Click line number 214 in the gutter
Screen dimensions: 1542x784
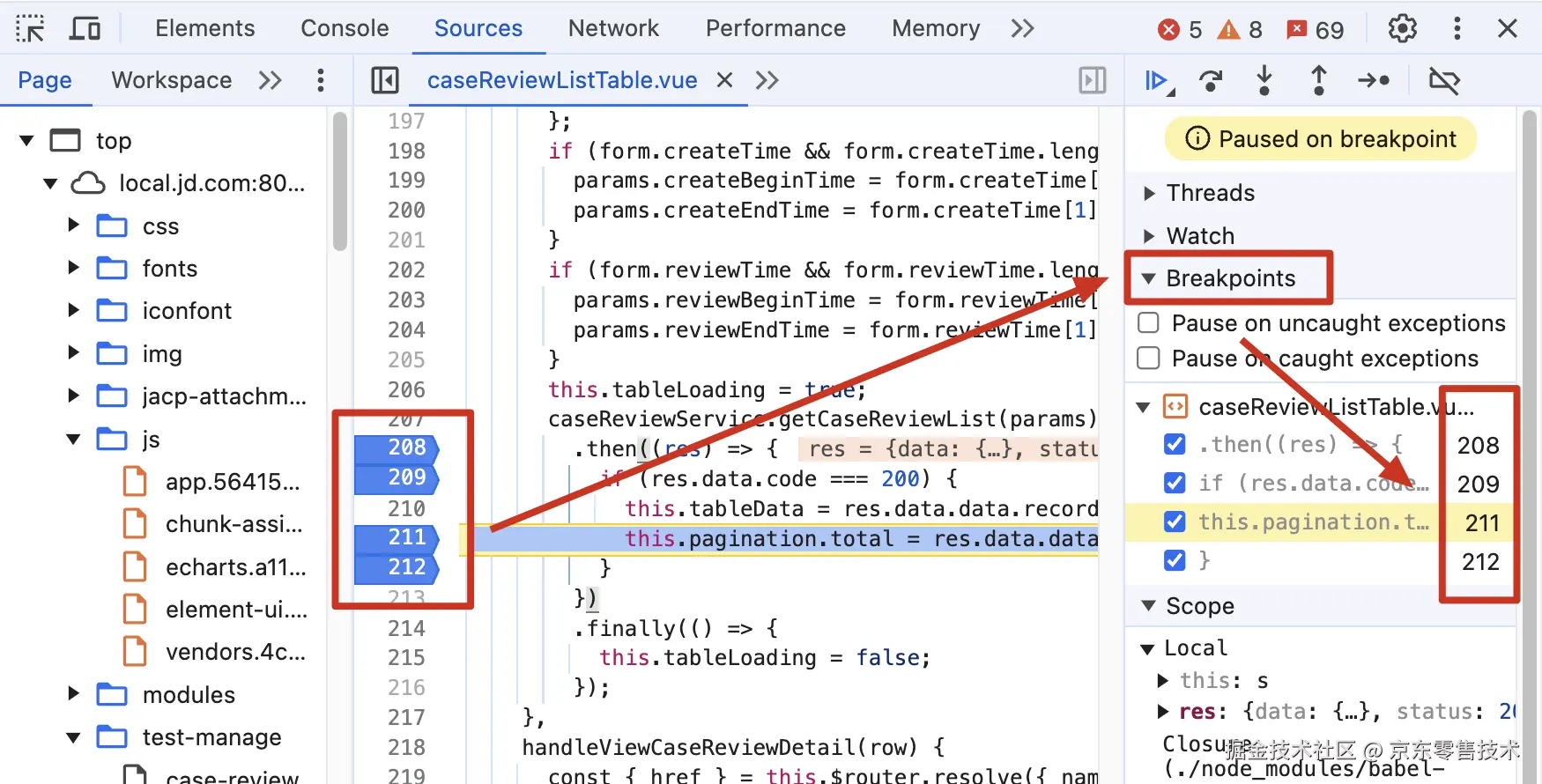point(406,628)
